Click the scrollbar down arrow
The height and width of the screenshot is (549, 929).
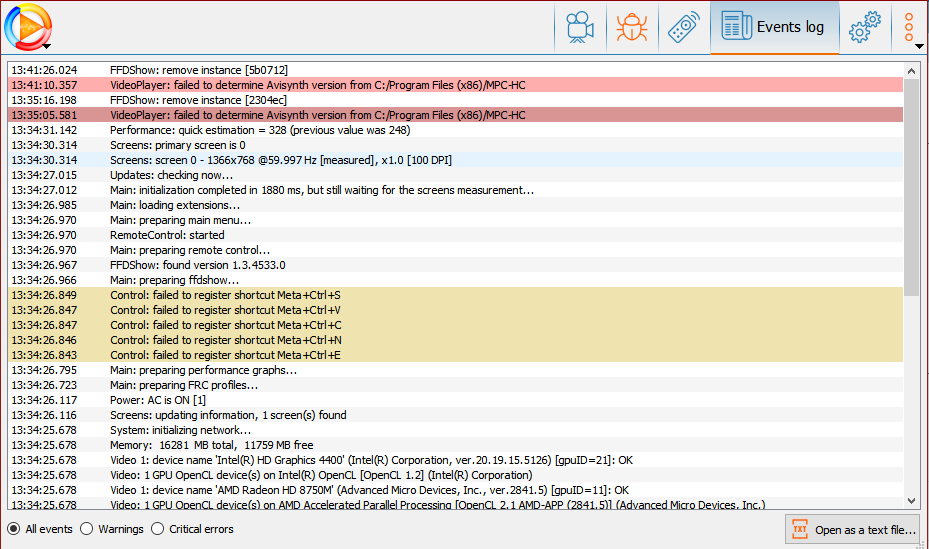click(x=911, y=501)
